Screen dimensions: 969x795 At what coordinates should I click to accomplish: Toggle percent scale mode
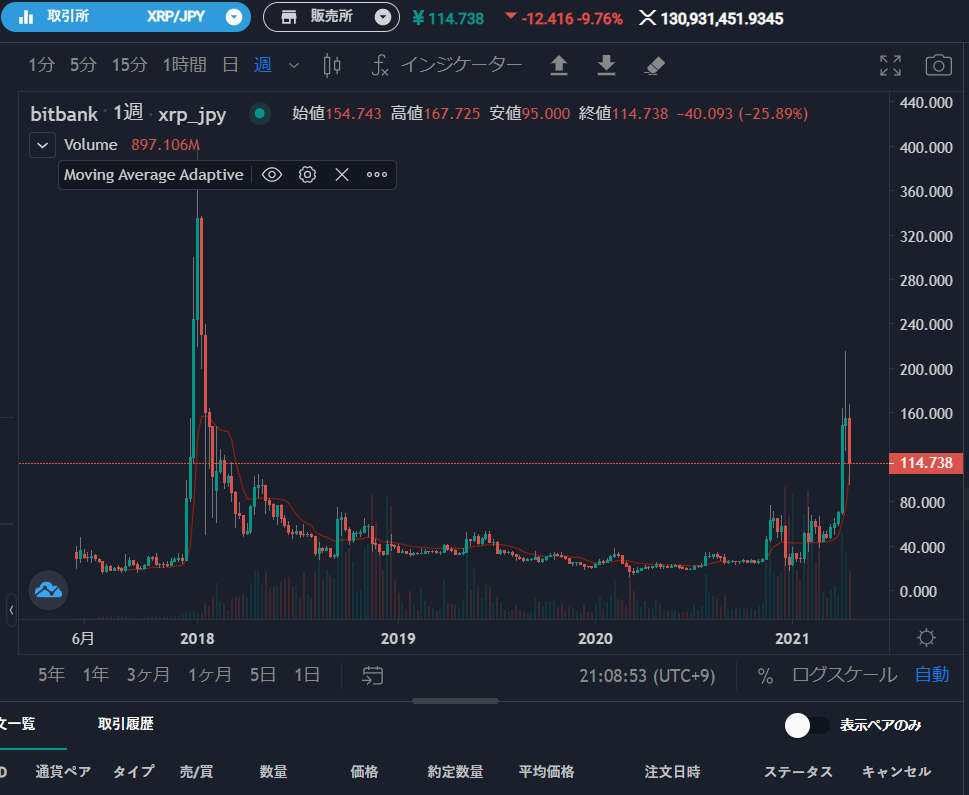pyautogui.click(x=766, y=676)
